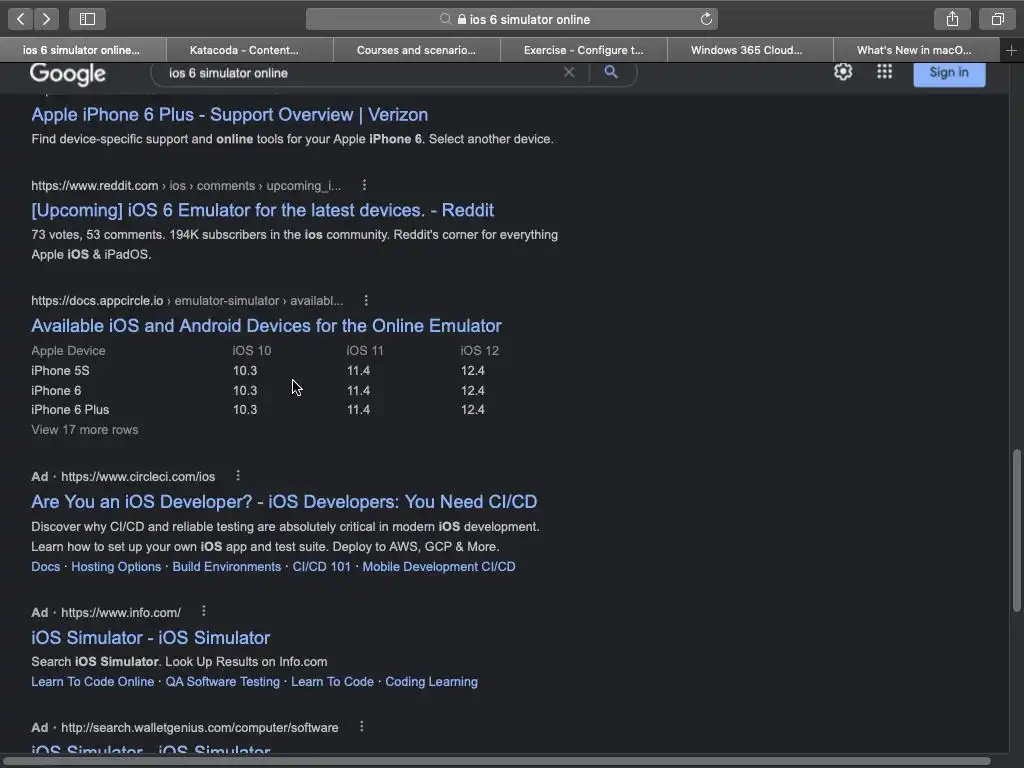The height and width of the screenshot is (768, 1024).
Task: Switch to Windows 365 Cloud tab
Action: tap(750, 50)
